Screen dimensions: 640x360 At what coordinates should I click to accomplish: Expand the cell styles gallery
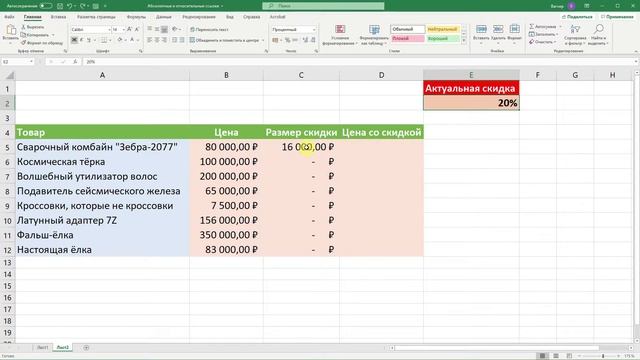pyautogui.click(x=464, y=40)
